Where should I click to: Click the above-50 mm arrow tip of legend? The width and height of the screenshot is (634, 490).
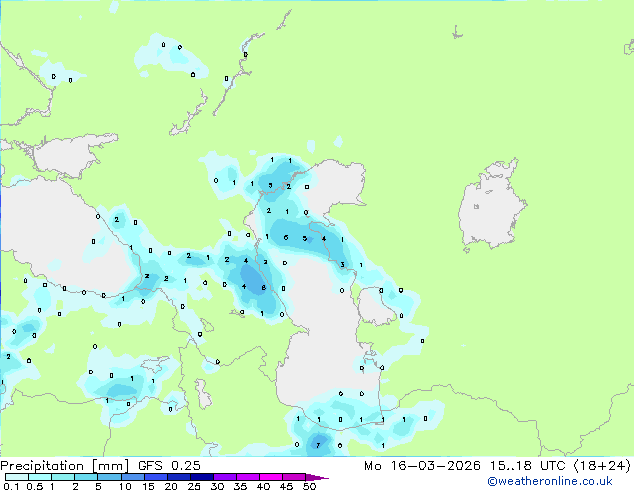click(317, 477)
